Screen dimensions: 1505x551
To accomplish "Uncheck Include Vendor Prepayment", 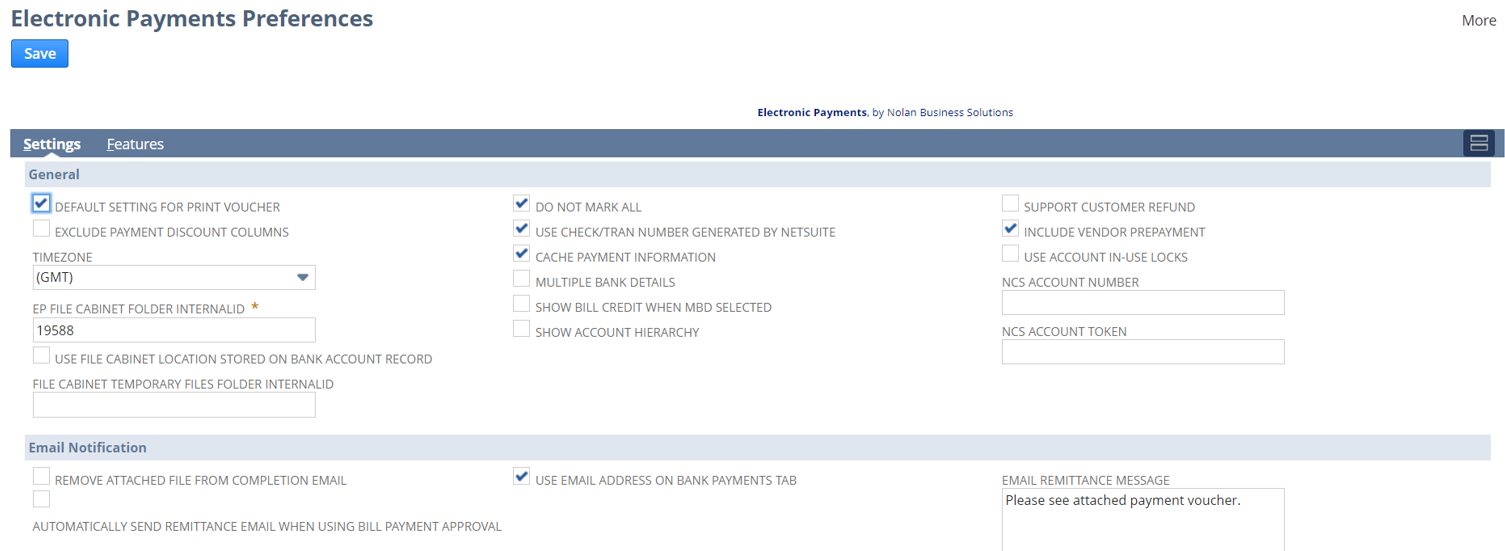I will click(x=1010, y=229).
